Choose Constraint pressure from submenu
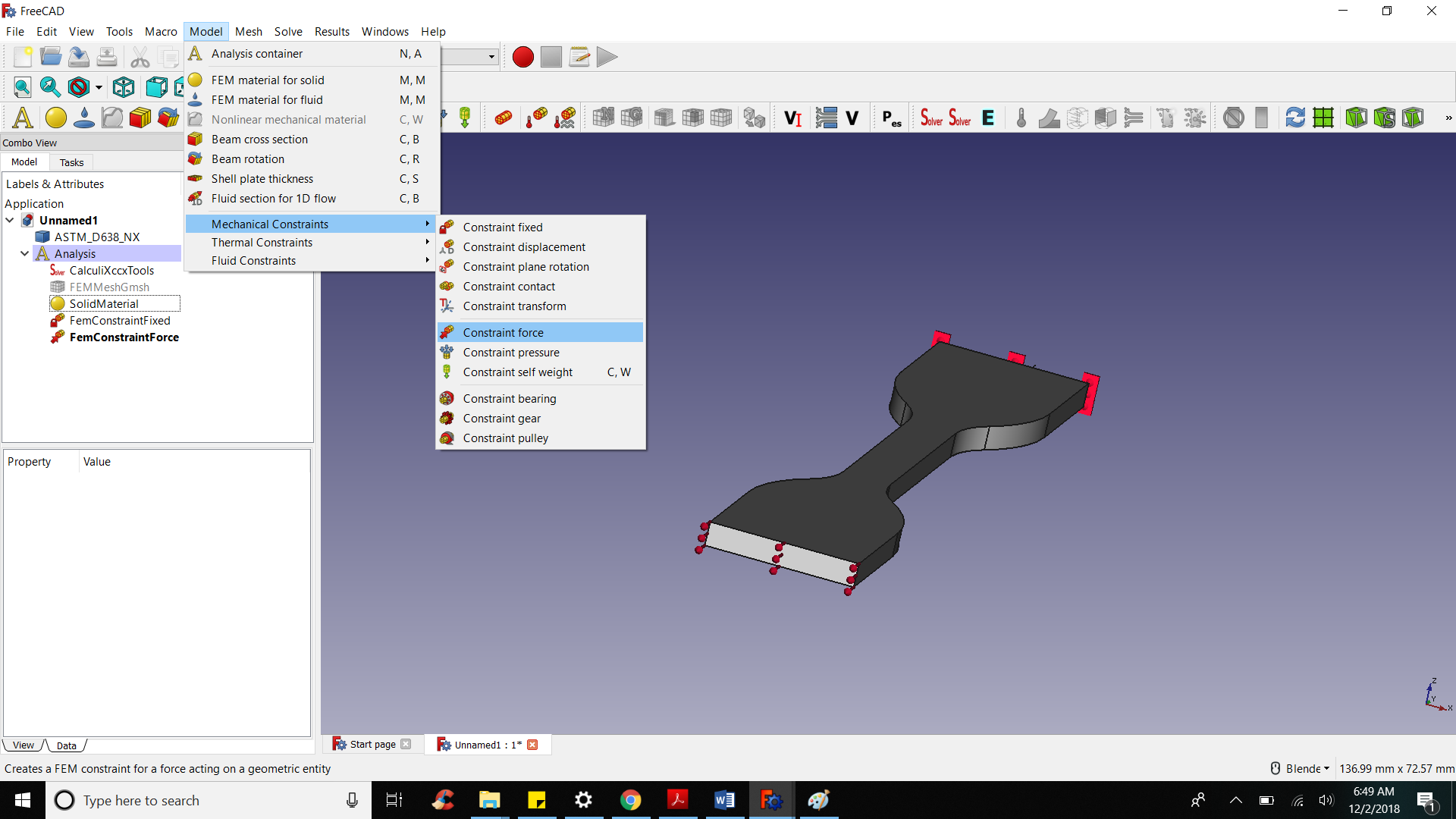The height and width of the screenshot is (819, 1456). point(510,353)
